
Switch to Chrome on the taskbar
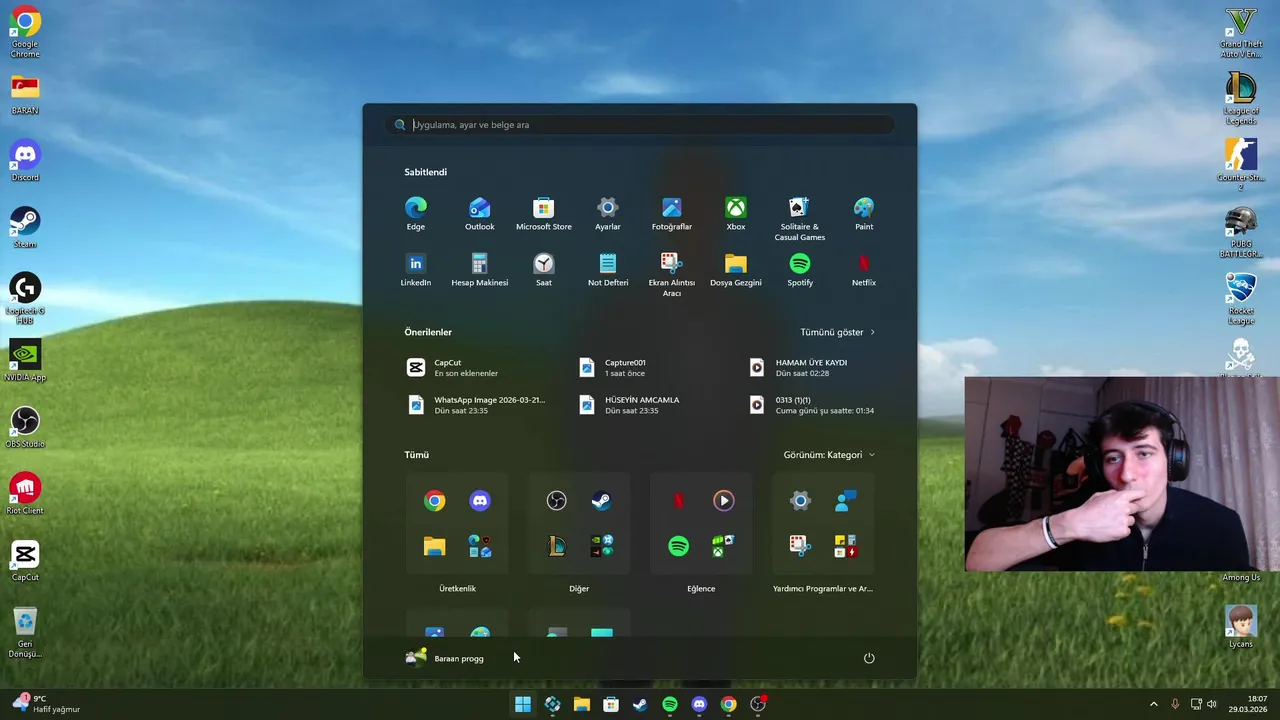(x=729, y=704)
